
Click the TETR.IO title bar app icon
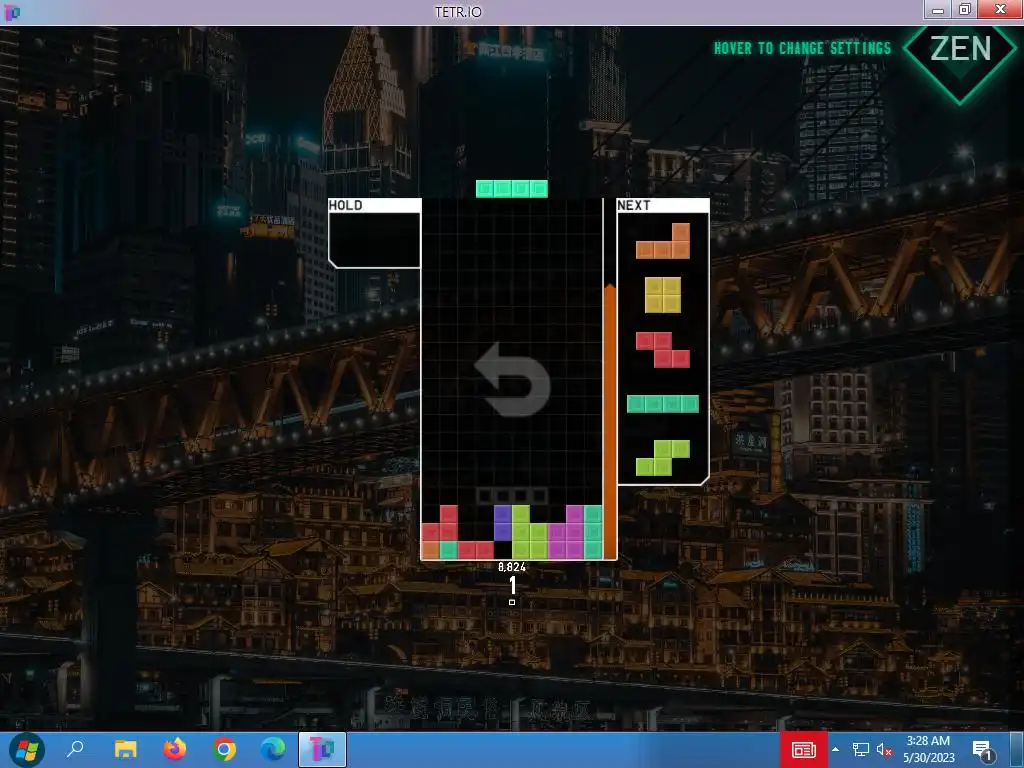[12, 12]
